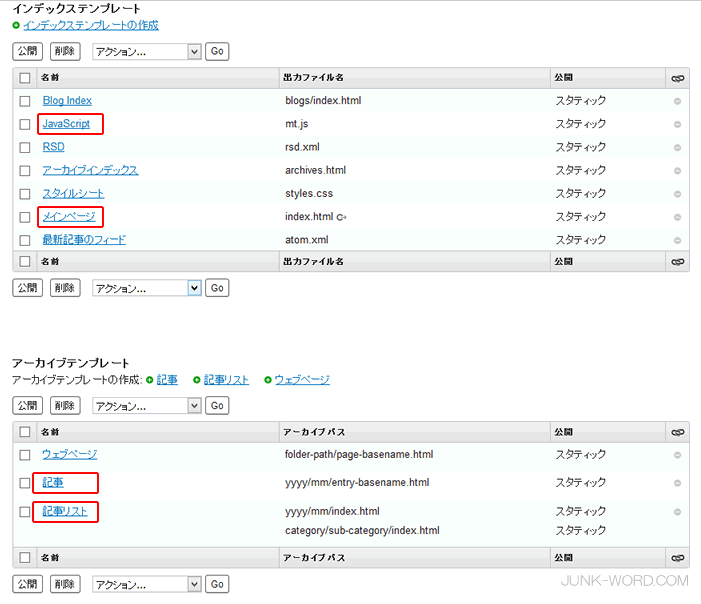Toggle select-all checkbox in archive template table header
The width and height of the screenshot is (701, 604).
click(25, 432)
